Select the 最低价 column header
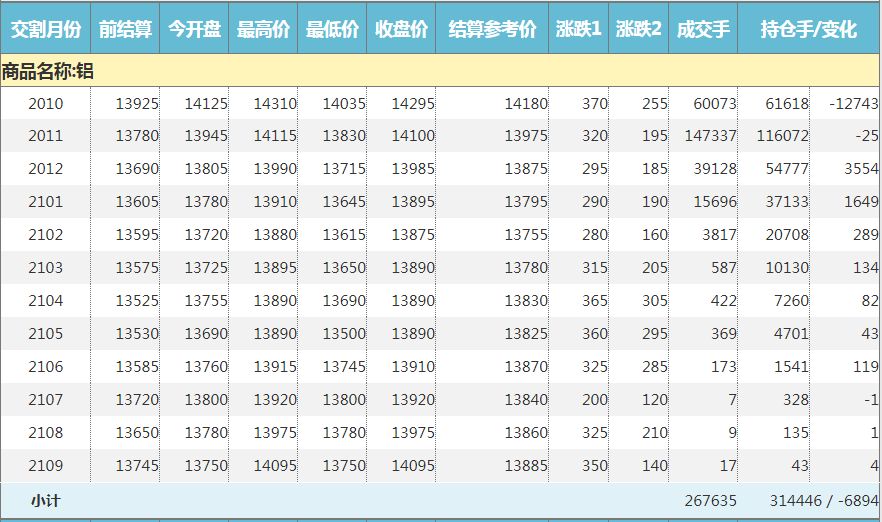The width and height of the screenshot is (882, 522). 332,29
